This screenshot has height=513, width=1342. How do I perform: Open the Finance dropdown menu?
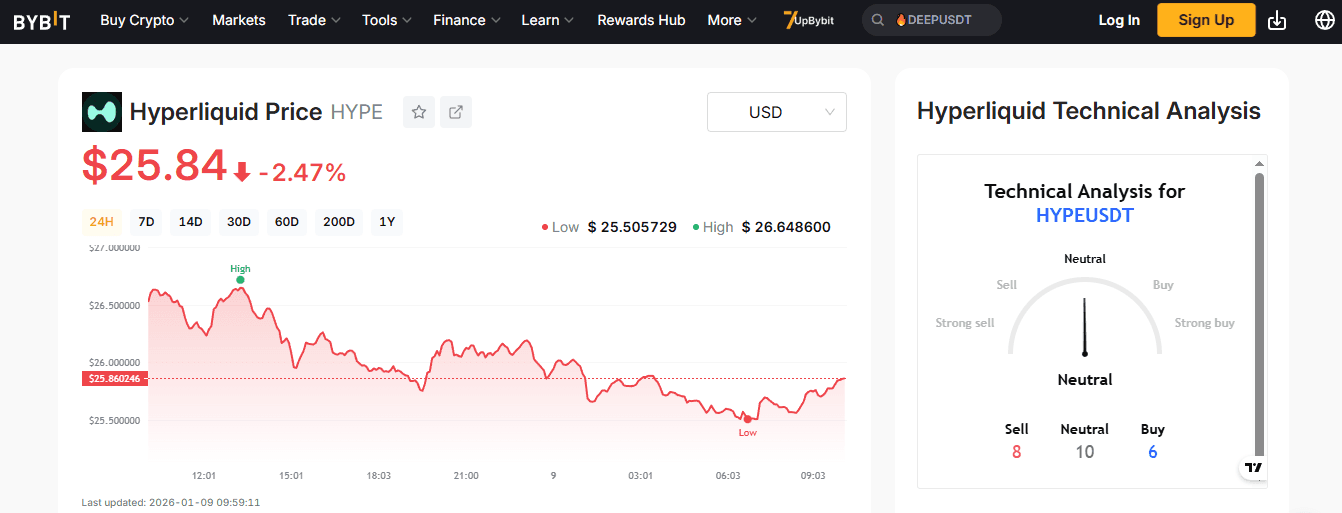[x=466, y=20]
